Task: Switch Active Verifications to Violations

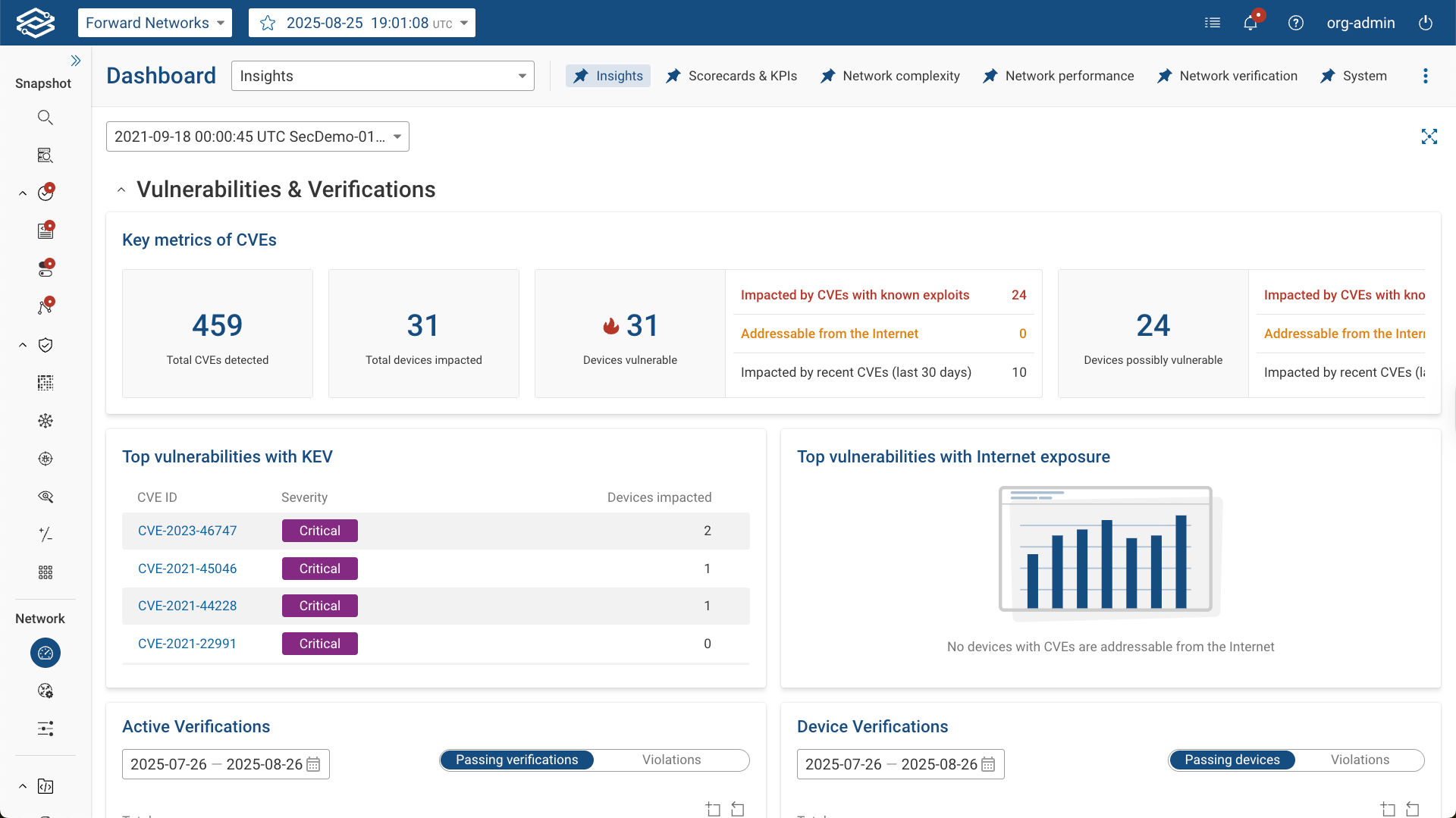Action: pos(671,760)
